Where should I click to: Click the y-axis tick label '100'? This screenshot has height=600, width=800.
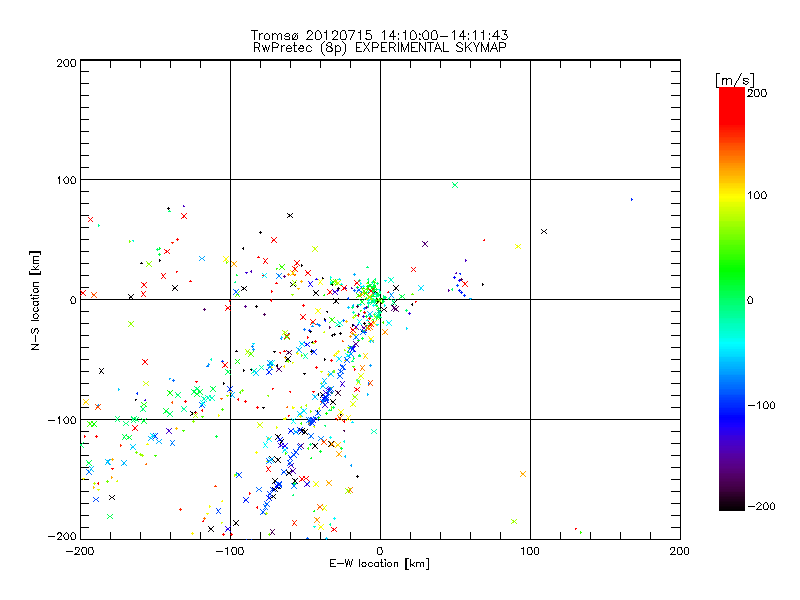(x=66, y=180)
